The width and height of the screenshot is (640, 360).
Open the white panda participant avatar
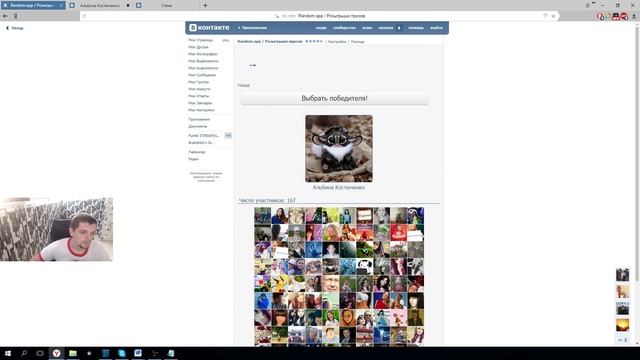pos(364,266)
